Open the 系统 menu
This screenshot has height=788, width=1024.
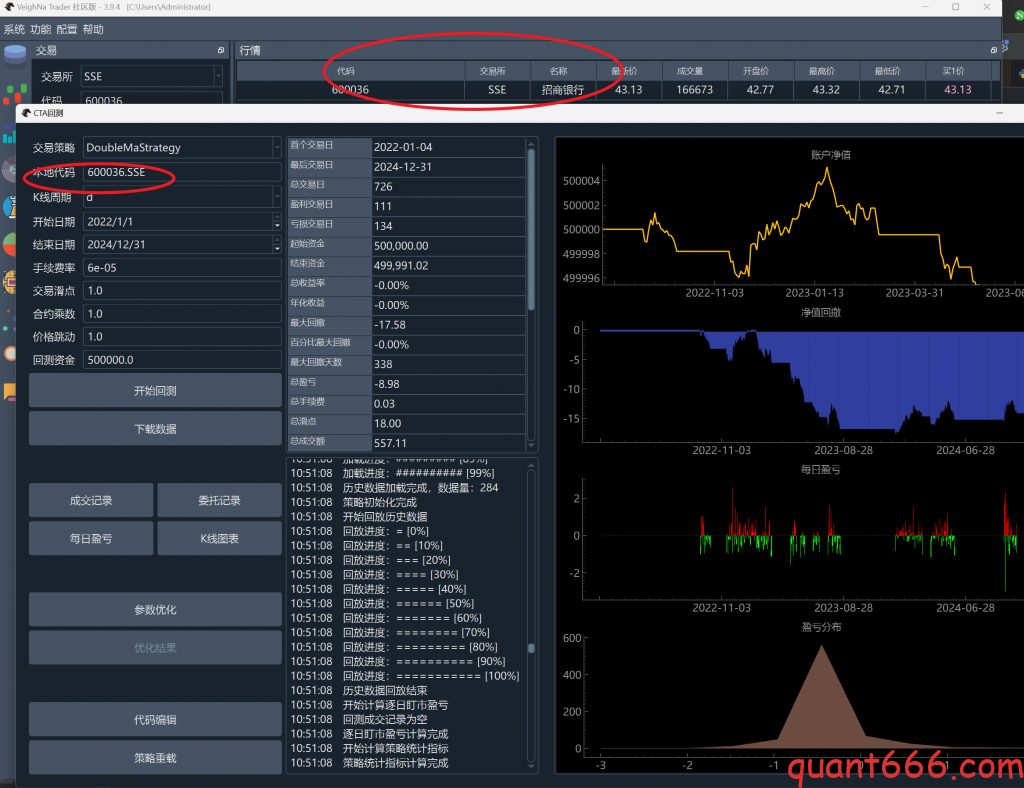[14, 29]
